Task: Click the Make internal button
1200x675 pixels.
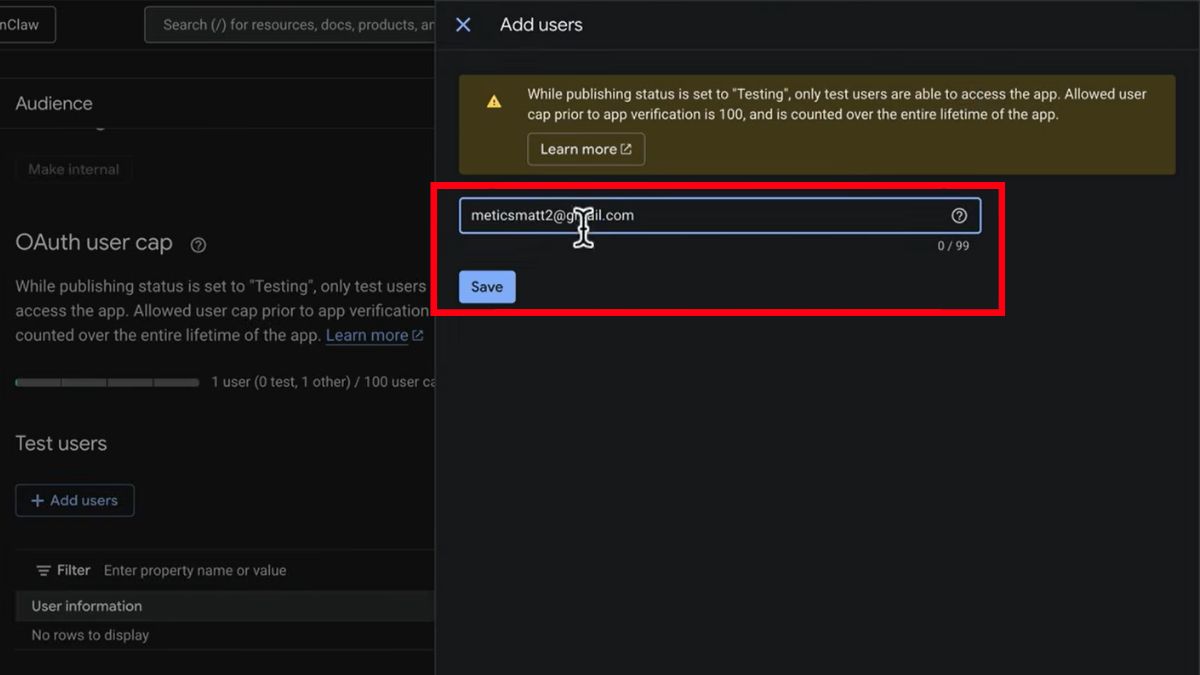Action: click(73, 169)
